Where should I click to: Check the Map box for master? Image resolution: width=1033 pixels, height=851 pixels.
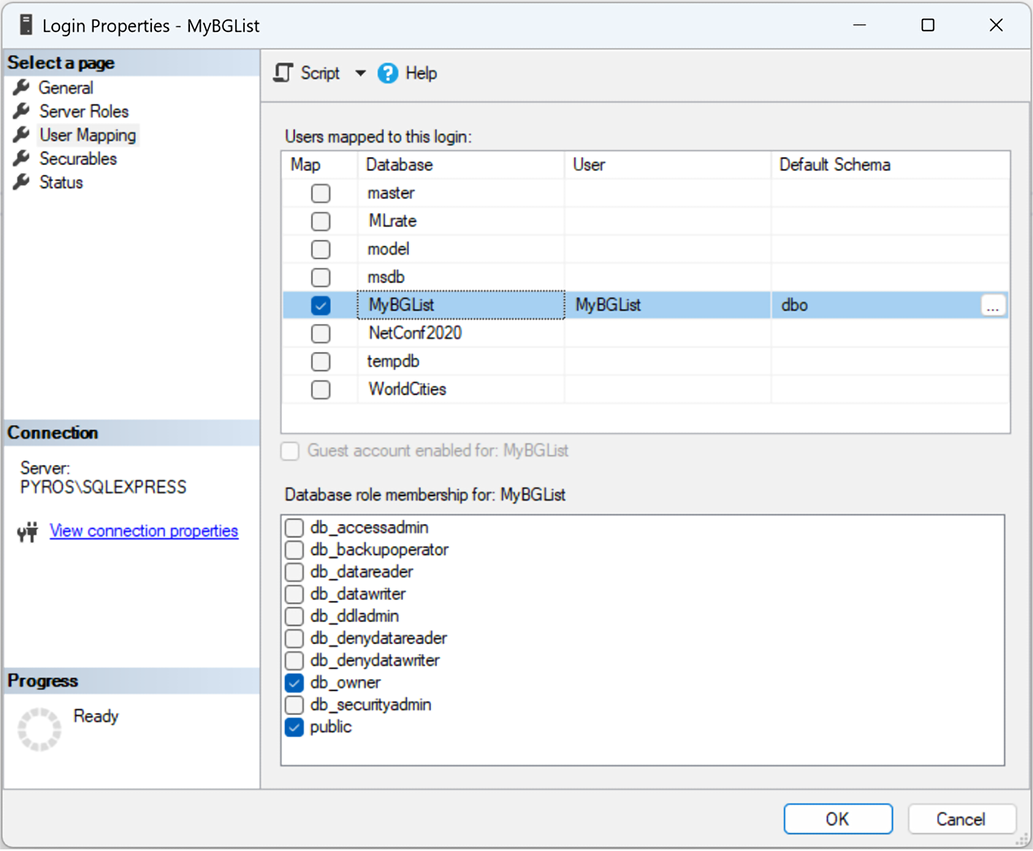321,194
